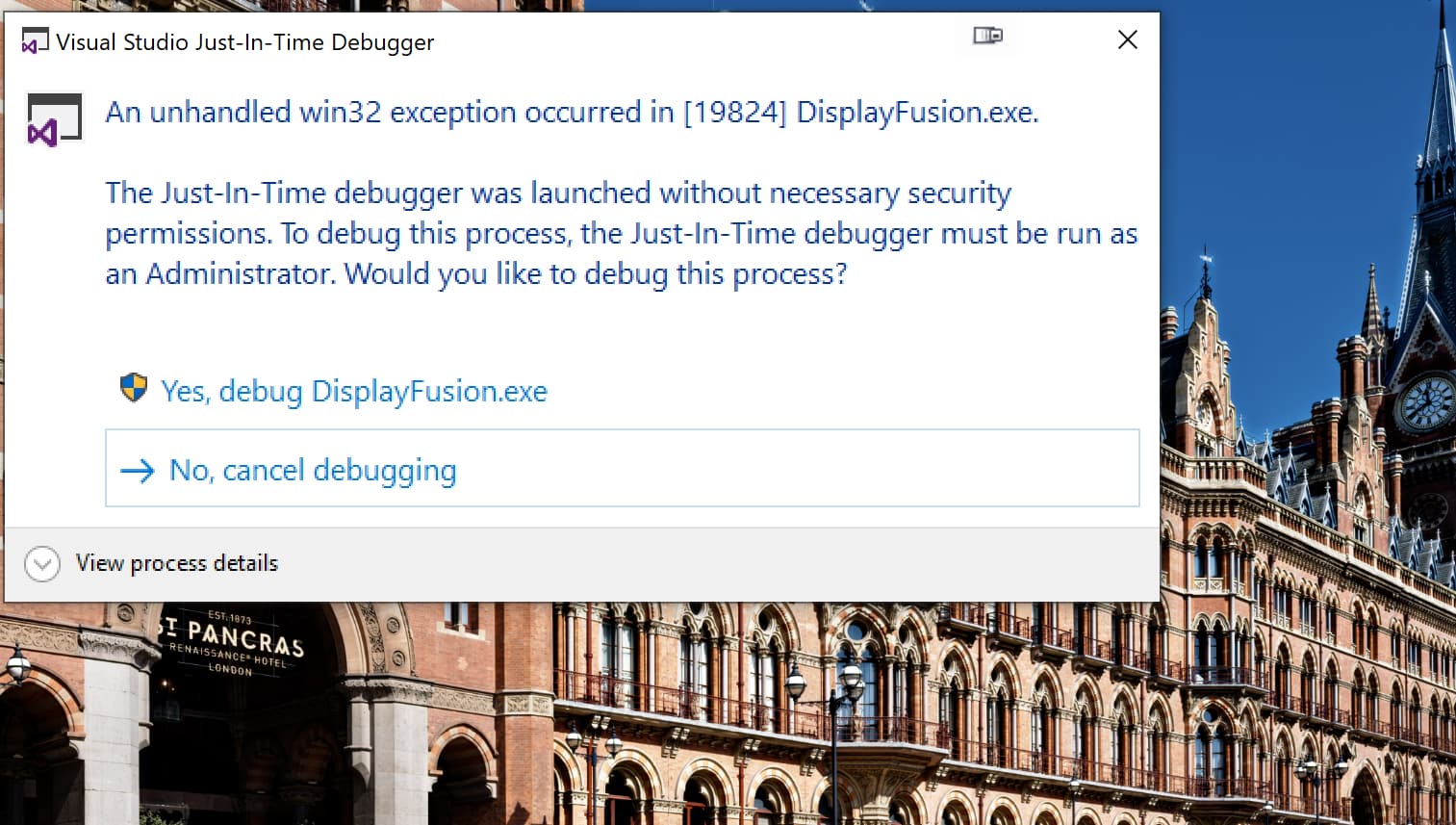
Task: Click the Visual Studio icon in title bar
Action: click(35, 41)
